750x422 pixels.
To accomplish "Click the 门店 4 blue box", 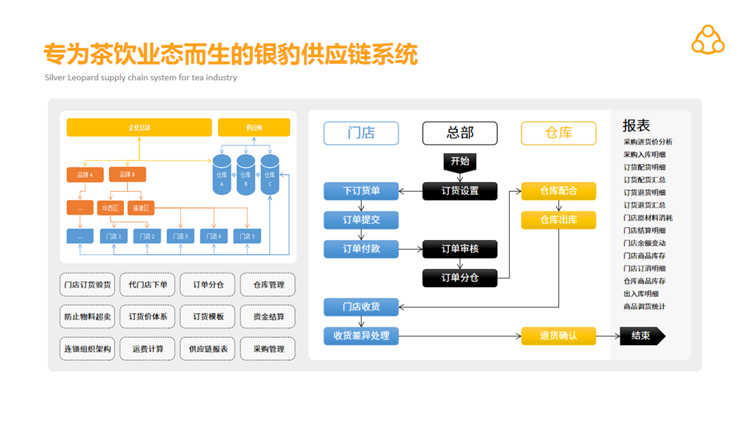I will tap(214, 236).
